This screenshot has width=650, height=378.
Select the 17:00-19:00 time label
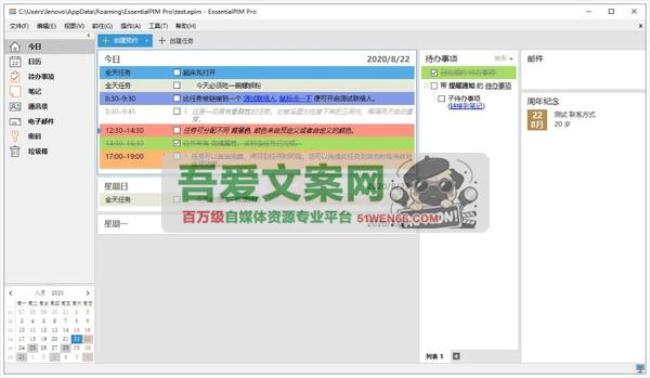124,157
